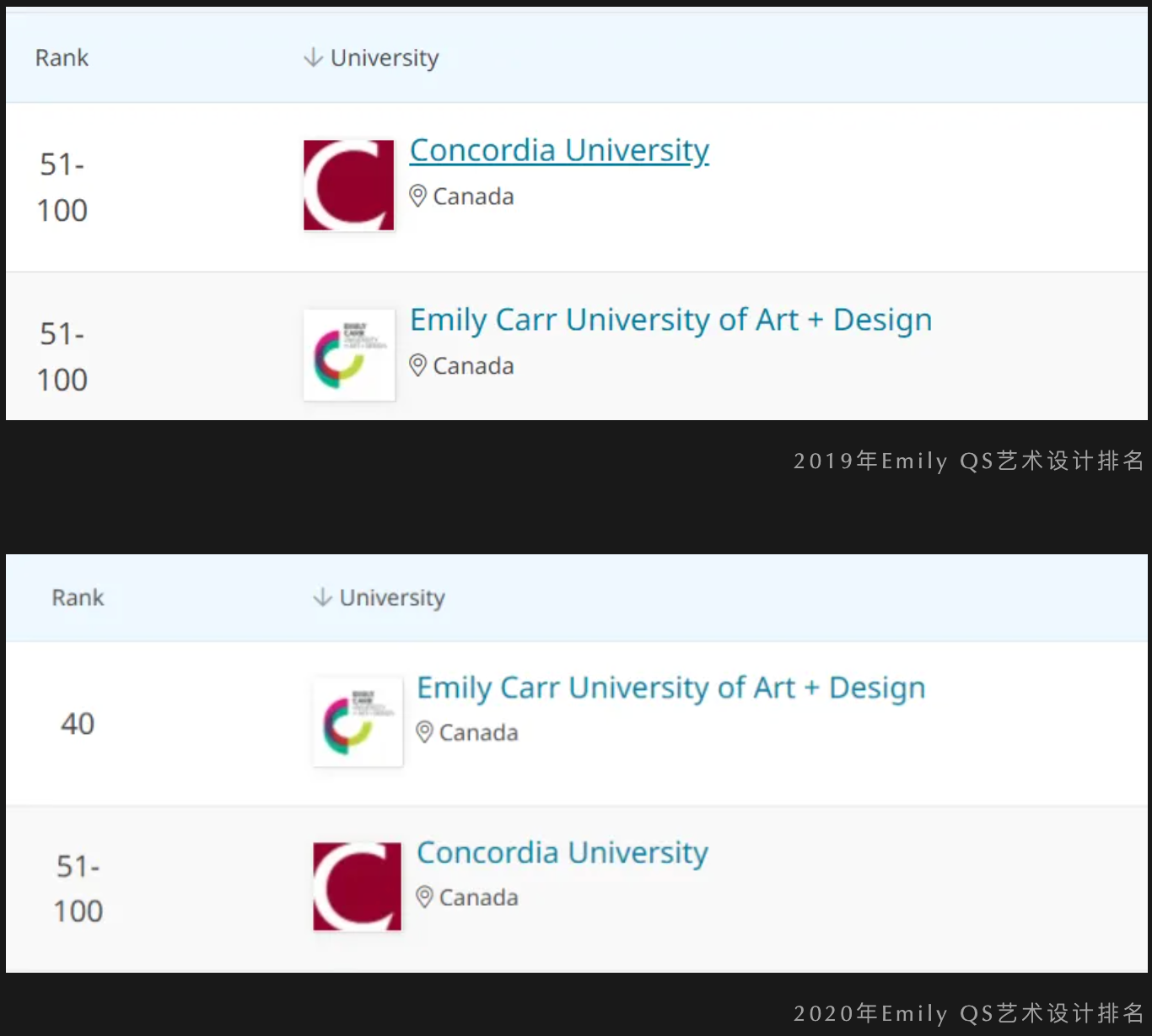Click location pin in the rank 40 row
The width and height of the screenshot is (1152, 1036).
(x=424, y=732)
